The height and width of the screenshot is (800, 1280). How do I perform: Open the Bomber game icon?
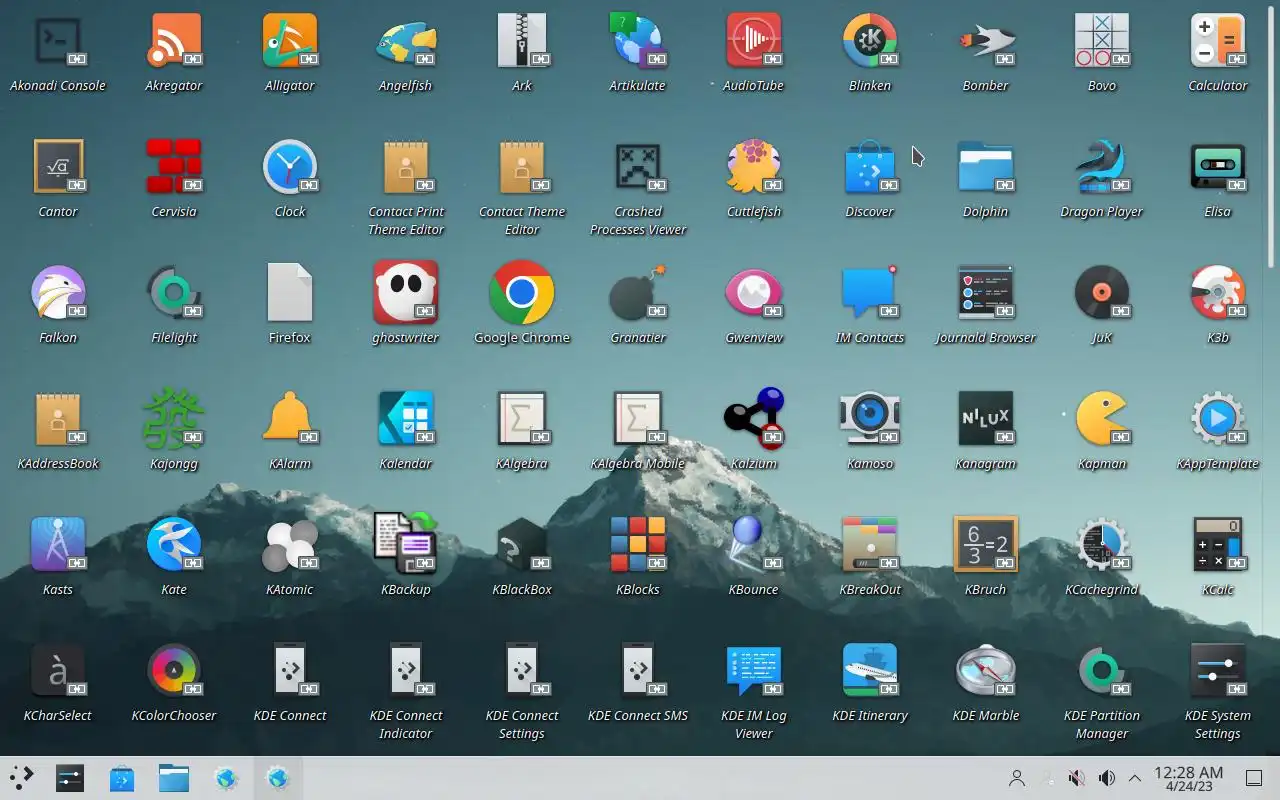coord(986,40)
